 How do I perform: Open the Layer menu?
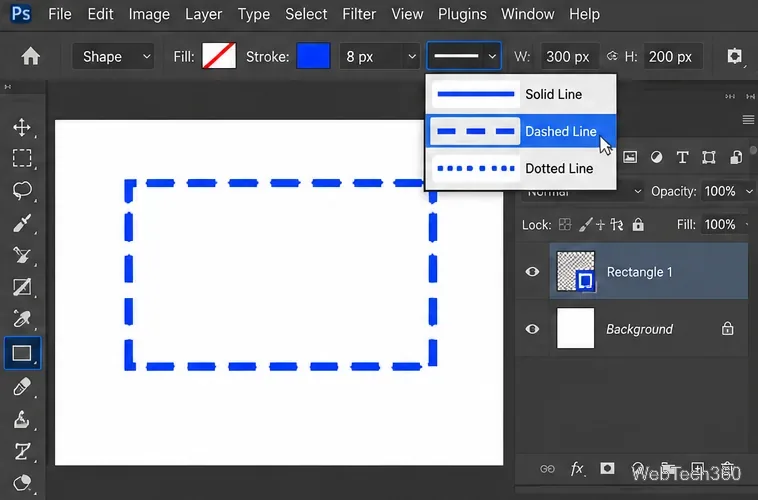coord(204,14)
